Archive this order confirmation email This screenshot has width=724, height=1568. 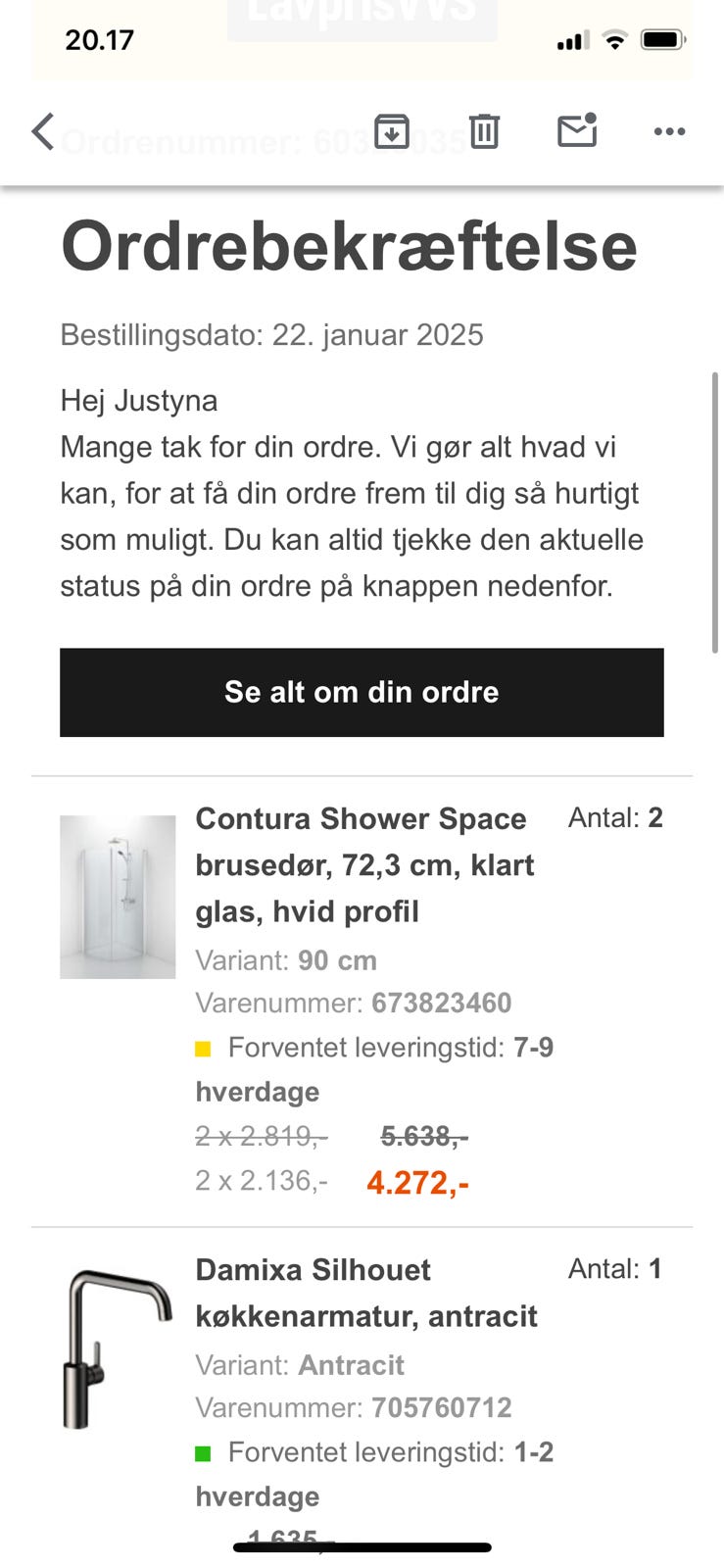[392, 131]
